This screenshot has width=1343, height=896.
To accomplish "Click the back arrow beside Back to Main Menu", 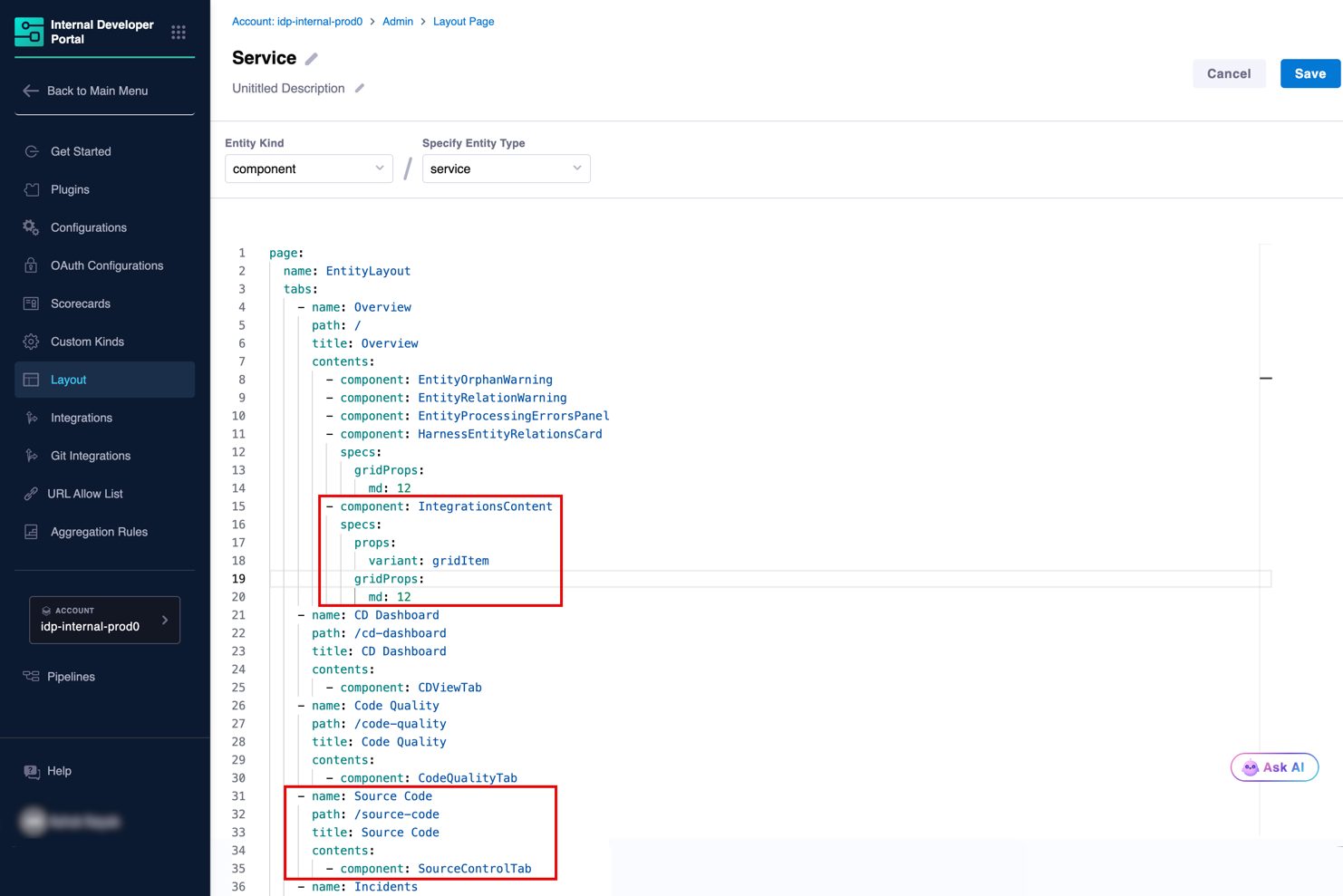I will (x=31, y=91).
